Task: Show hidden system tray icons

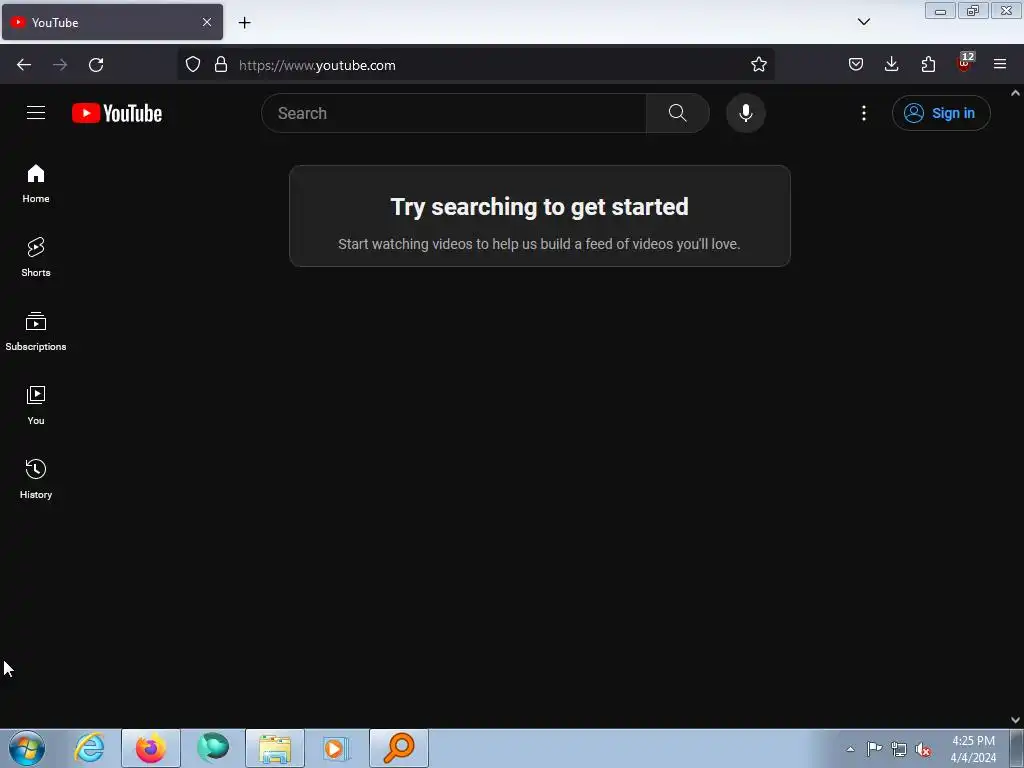Action: point(850,750)
